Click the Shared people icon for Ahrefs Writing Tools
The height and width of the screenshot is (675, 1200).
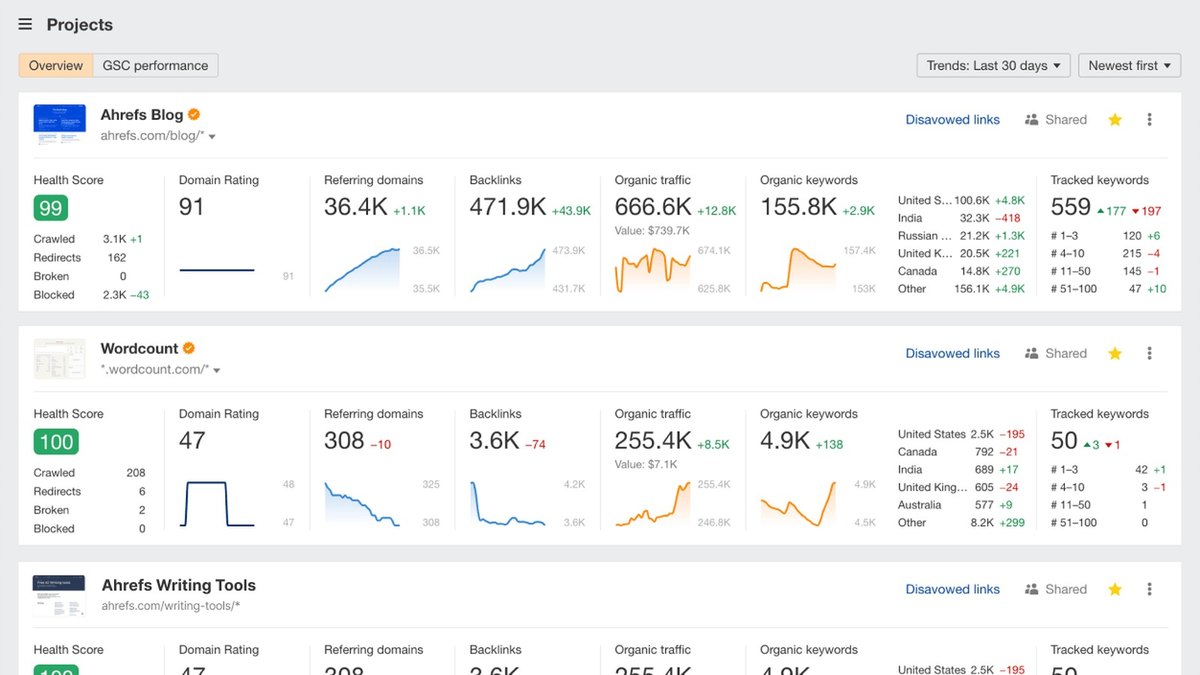(1032, 590)
